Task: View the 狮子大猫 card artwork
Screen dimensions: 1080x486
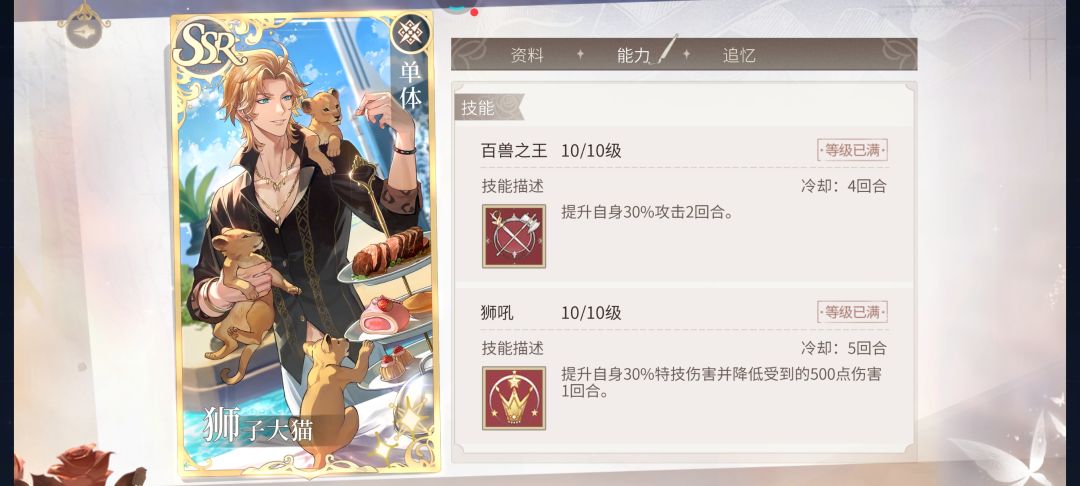Action: (304, 244)
